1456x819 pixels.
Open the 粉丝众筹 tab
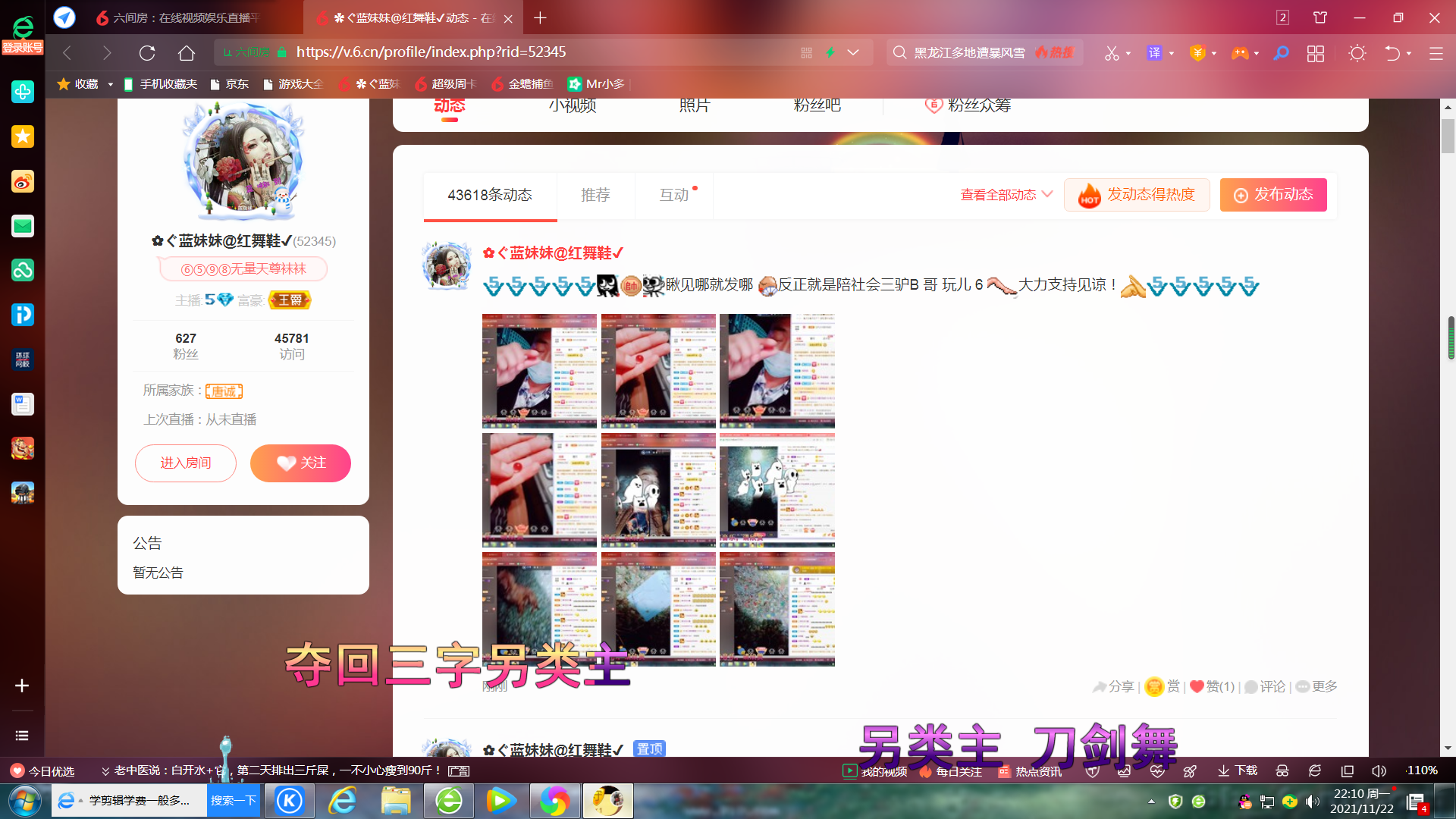(968, 105)
